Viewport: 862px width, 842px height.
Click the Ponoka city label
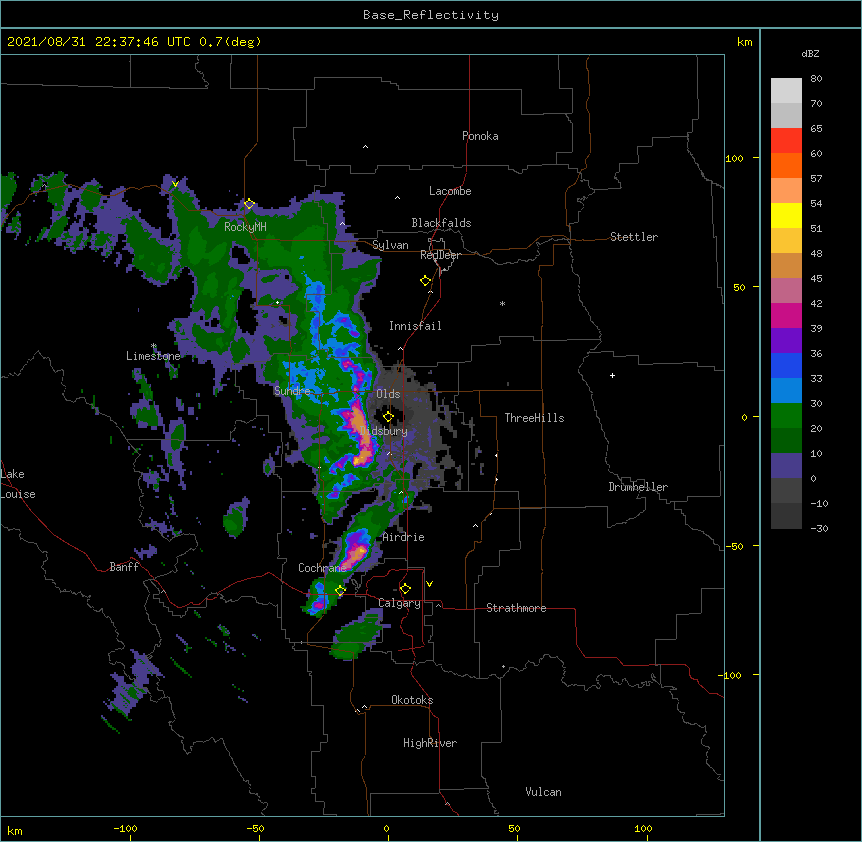pyautogui.click(x=480, y=136)
